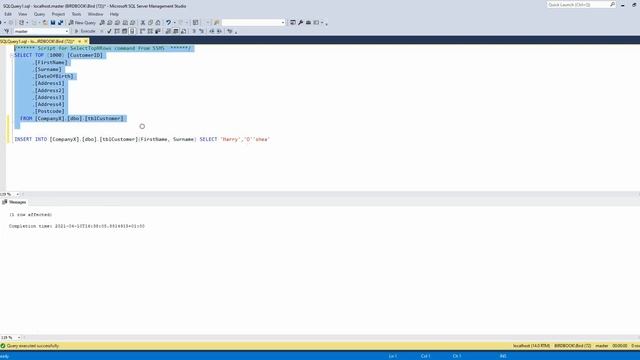The image size is (640, 360).
Task: Parse the query using the checkmark icon
Action: 109,31
